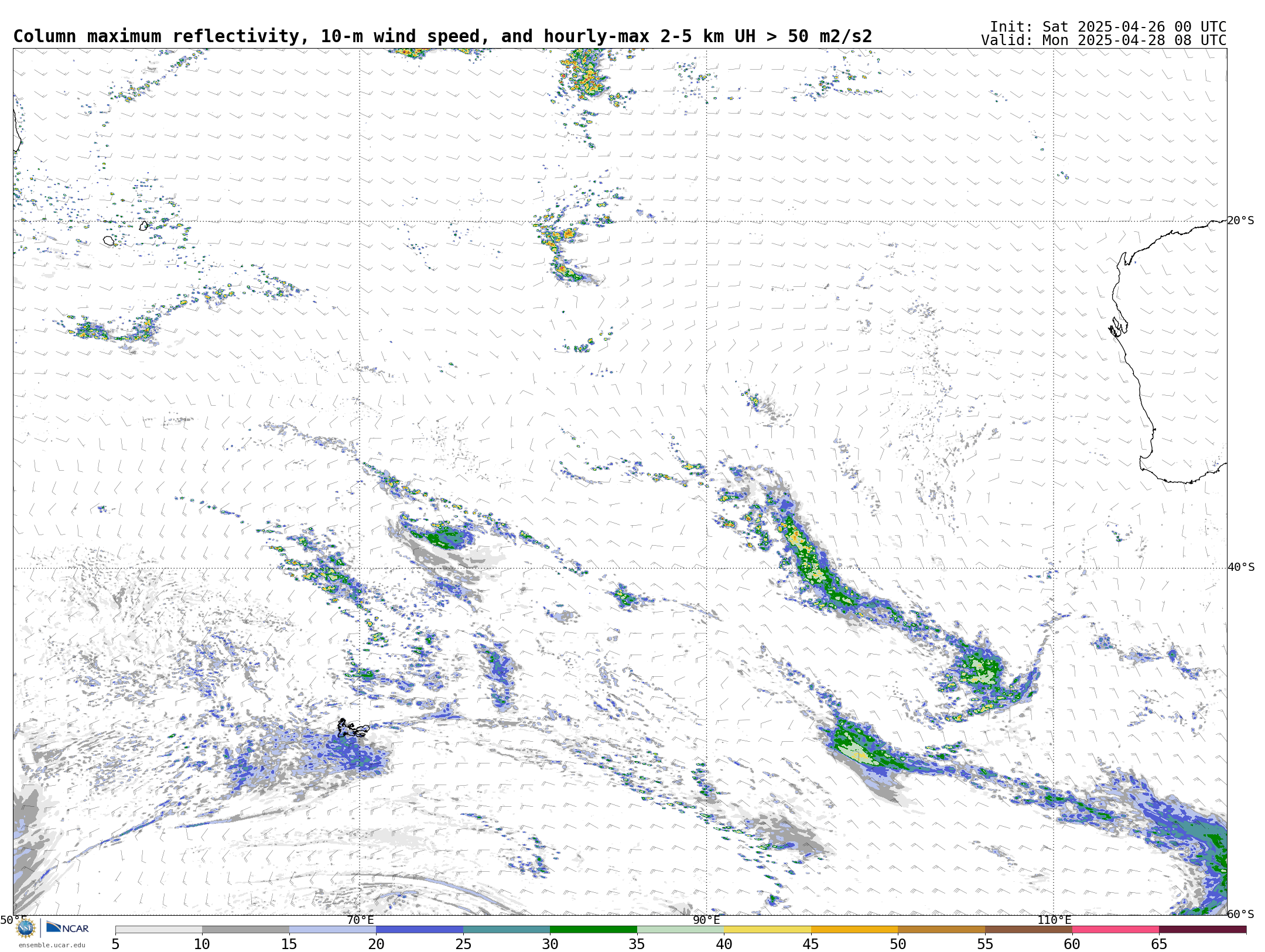Screen dimensions: 1265x952
Task: Click the Valid: Mon 2025-04-28 08 UTC text
Action: (x=1104, y=40)
